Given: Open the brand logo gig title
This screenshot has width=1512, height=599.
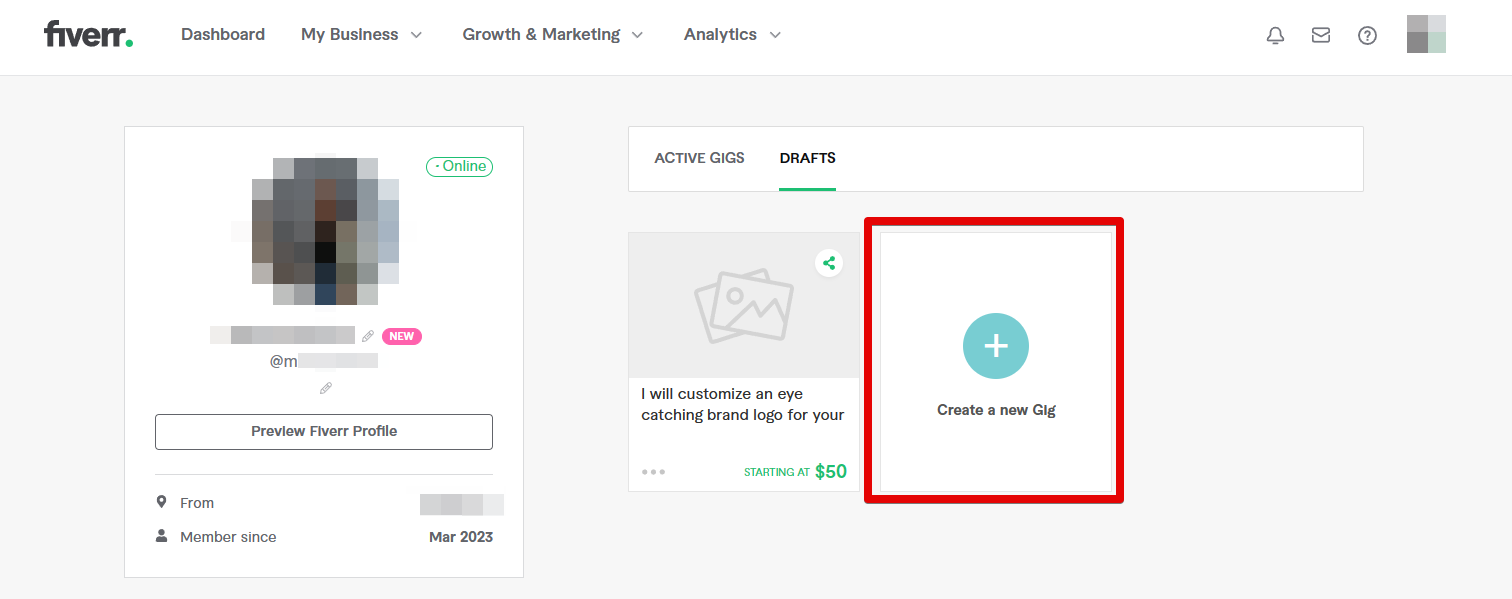Looking at the screenshot, I should coord(742,404).
